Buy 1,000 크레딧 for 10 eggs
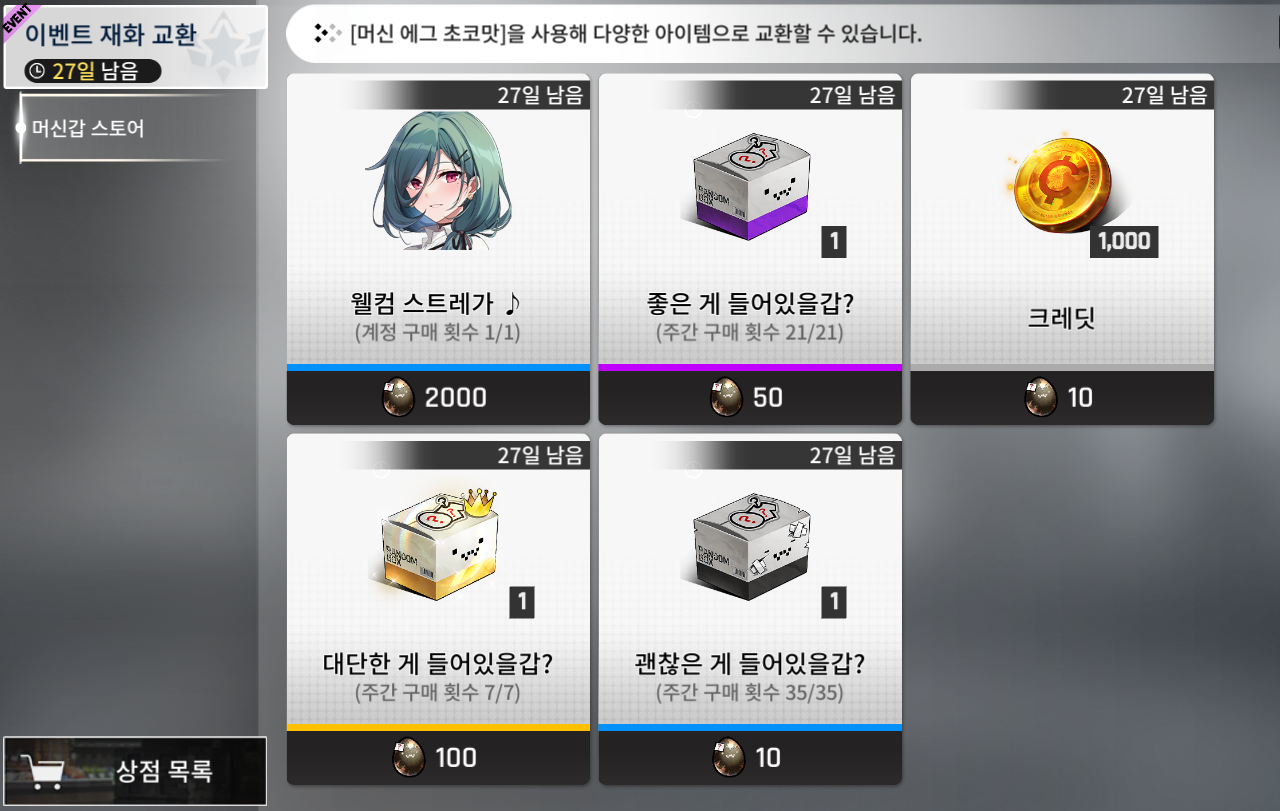 1062,398
